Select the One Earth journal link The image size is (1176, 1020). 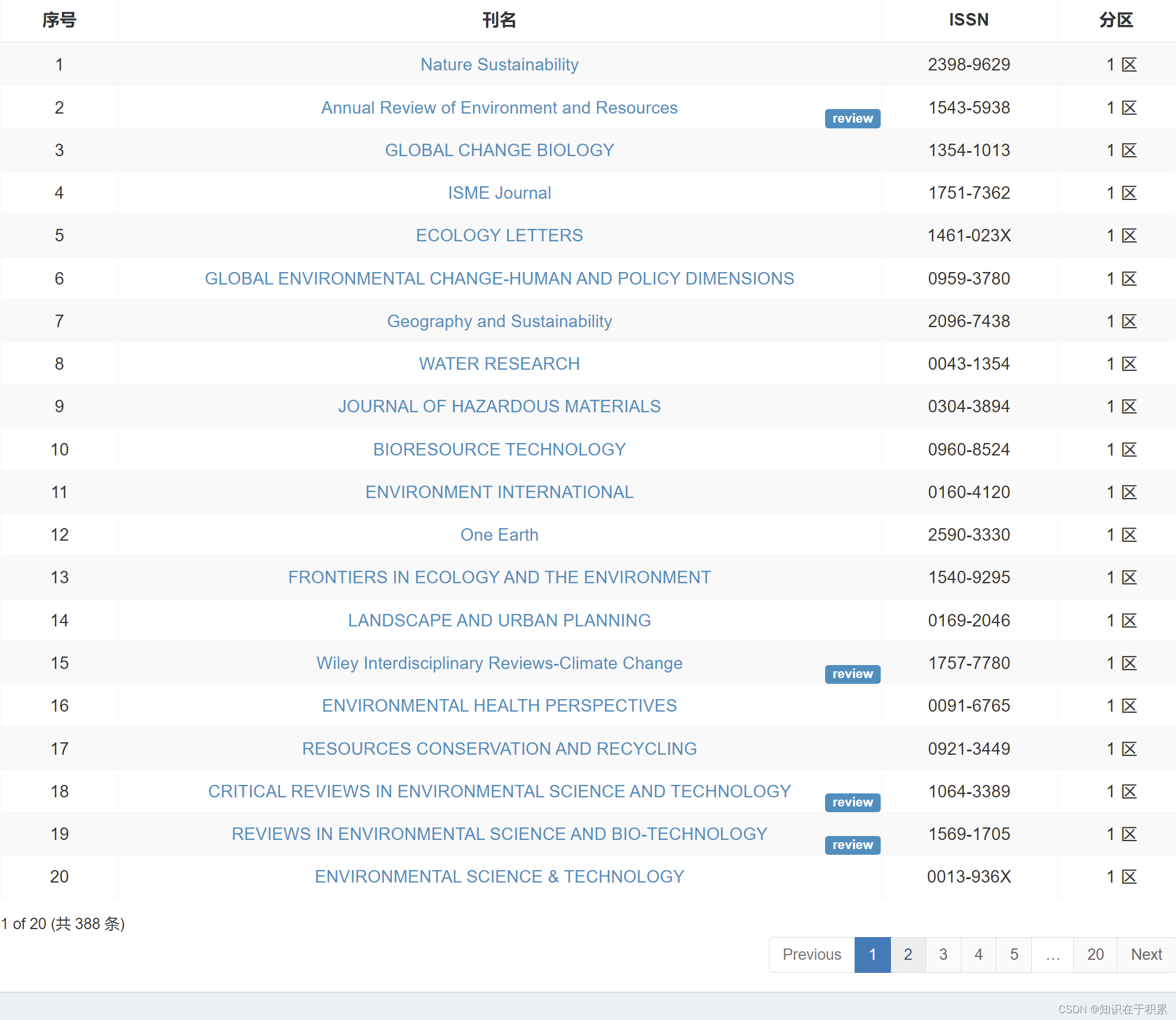coord(499,535)
